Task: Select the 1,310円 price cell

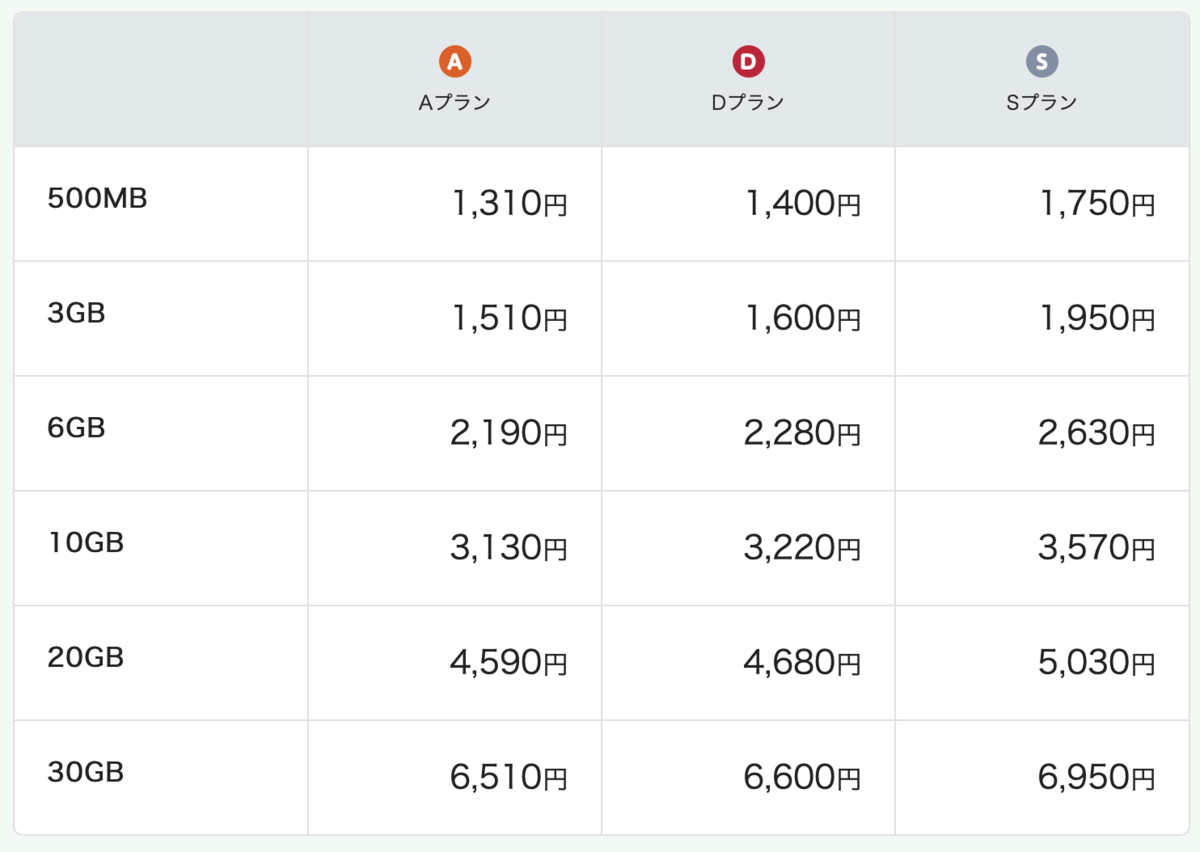Action: [509, 204]
